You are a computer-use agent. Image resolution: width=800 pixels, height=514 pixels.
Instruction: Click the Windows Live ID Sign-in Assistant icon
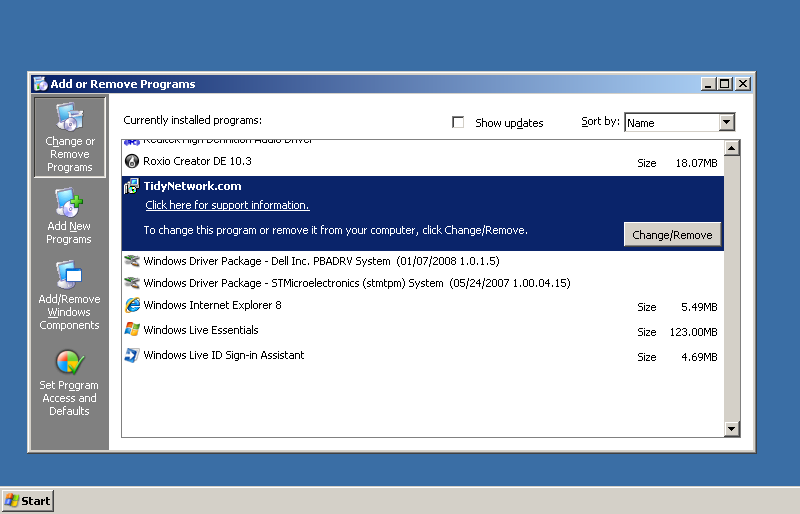coord(132,355)
